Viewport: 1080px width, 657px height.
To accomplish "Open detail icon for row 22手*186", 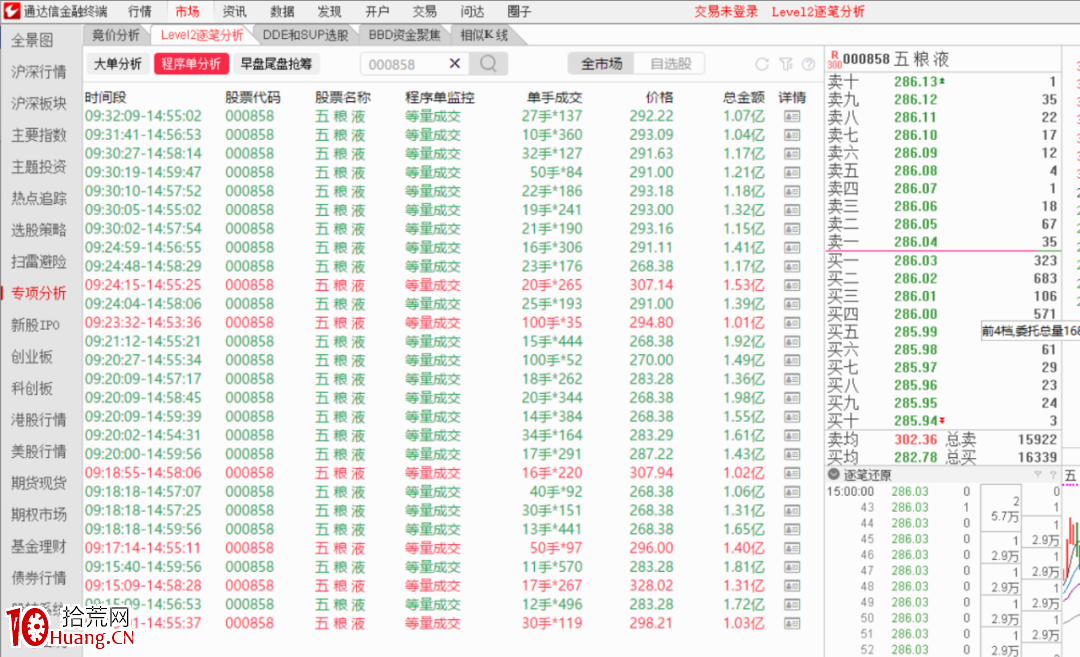I will pos(792,191).
